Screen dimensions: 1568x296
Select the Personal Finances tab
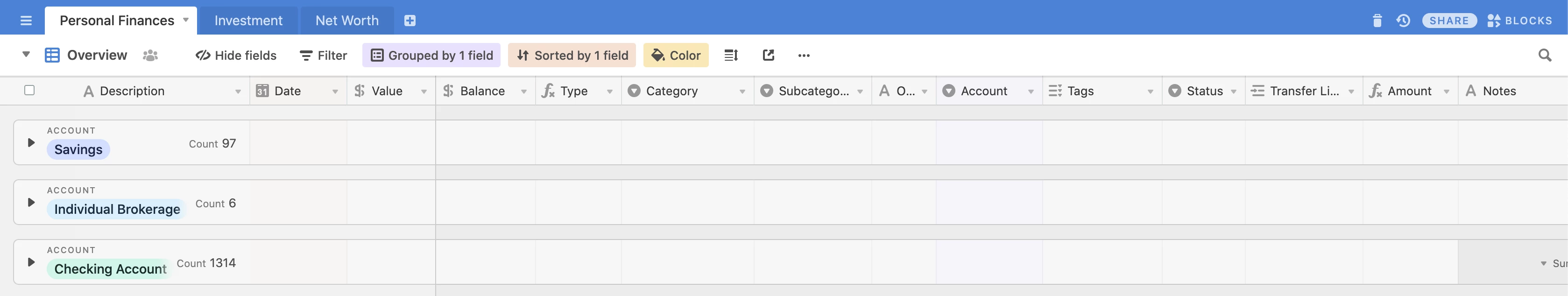pyautogui.click(x=117, y=21)
